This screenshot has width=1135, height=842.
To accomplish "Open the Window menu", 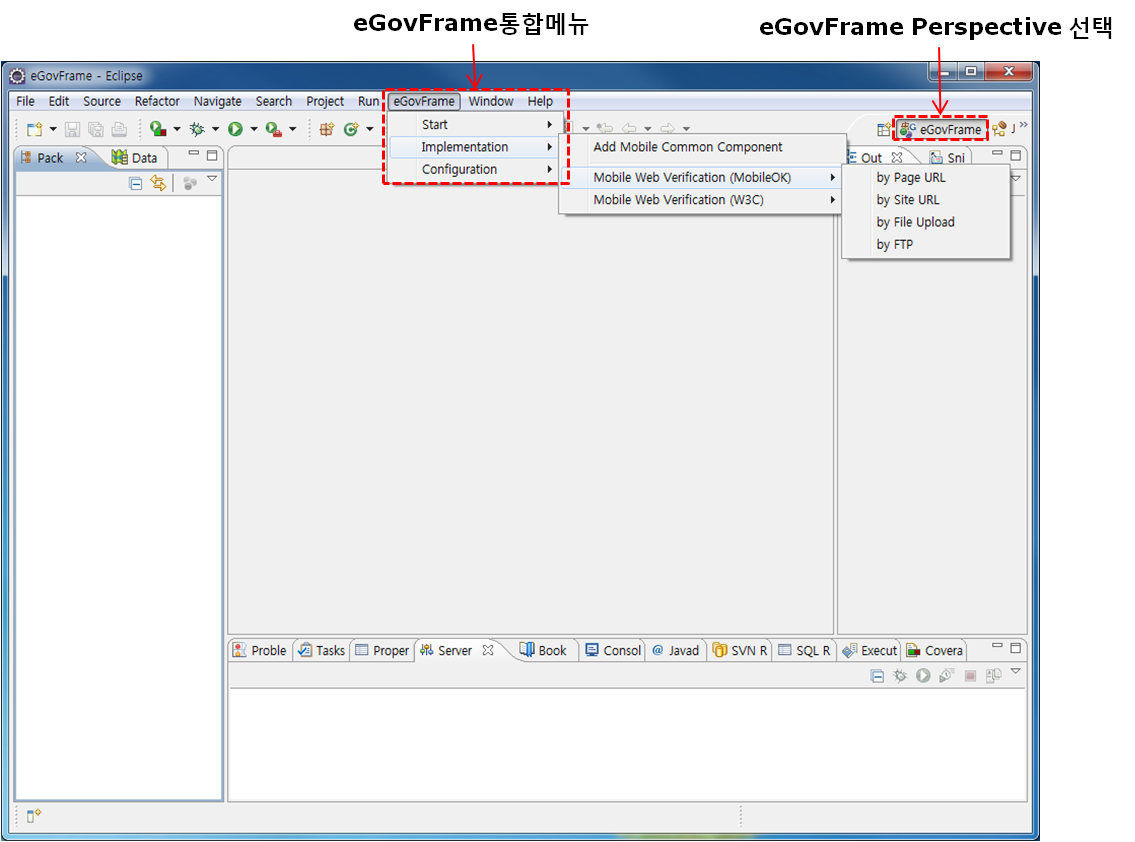I will 491,101.
